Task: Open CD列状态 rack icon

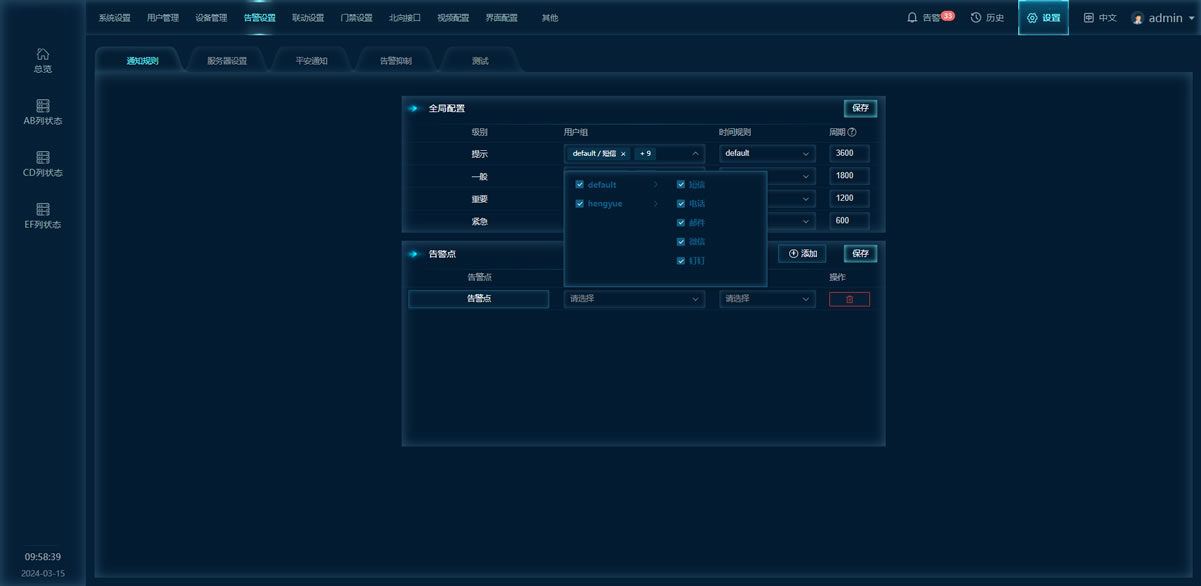Action: coord(42,158)
